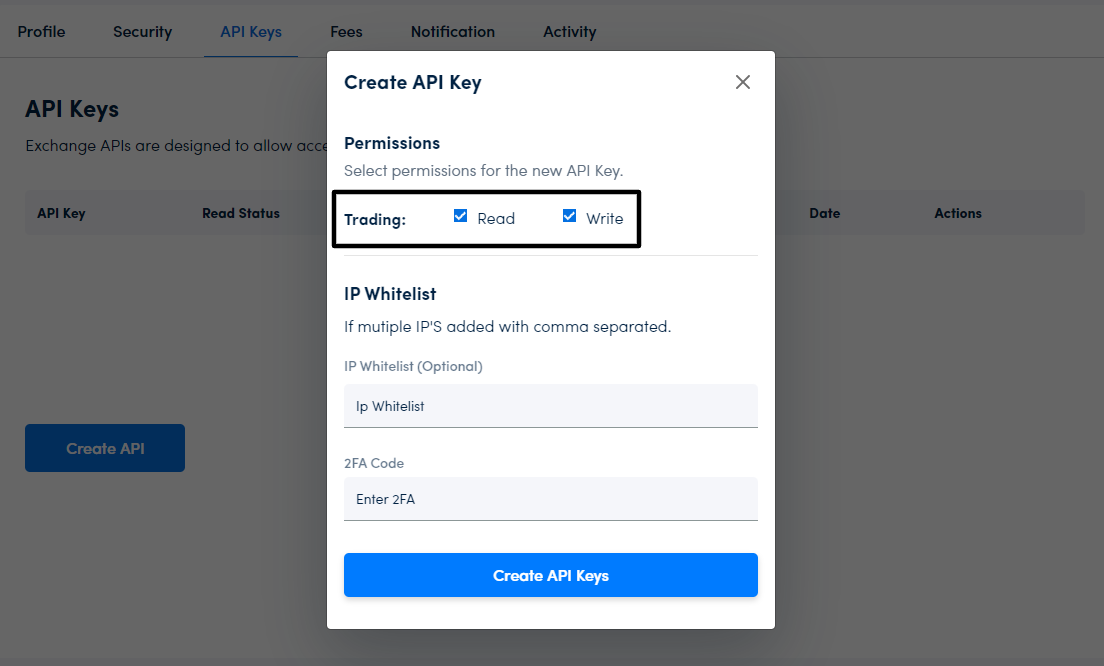Viewport: 1104px width, 666px height.
Task: Go to the Fees tab
Action: click(x=346, y=32)
